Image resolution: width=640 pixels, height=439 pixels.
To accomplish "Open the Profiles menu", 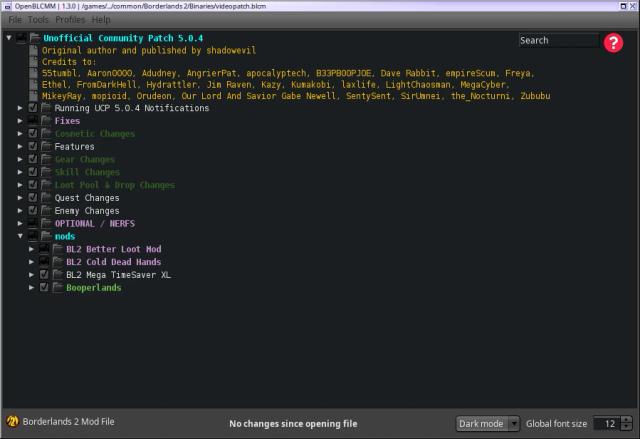I will pos(70,19).
